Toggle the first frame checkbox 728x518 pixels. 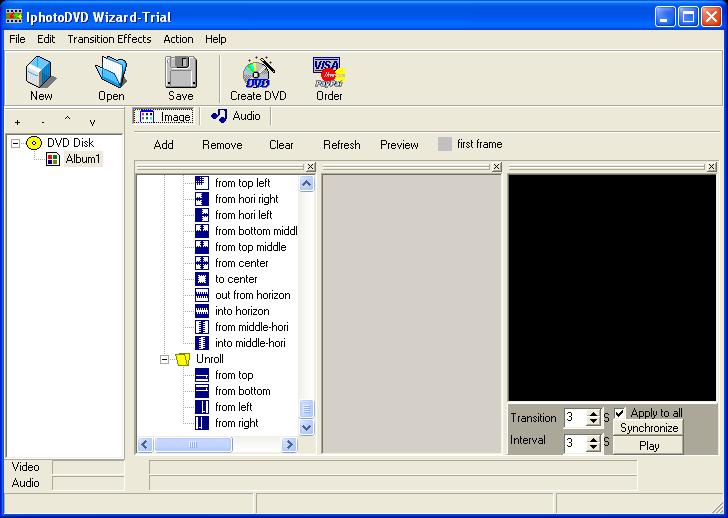click(445, 144)
